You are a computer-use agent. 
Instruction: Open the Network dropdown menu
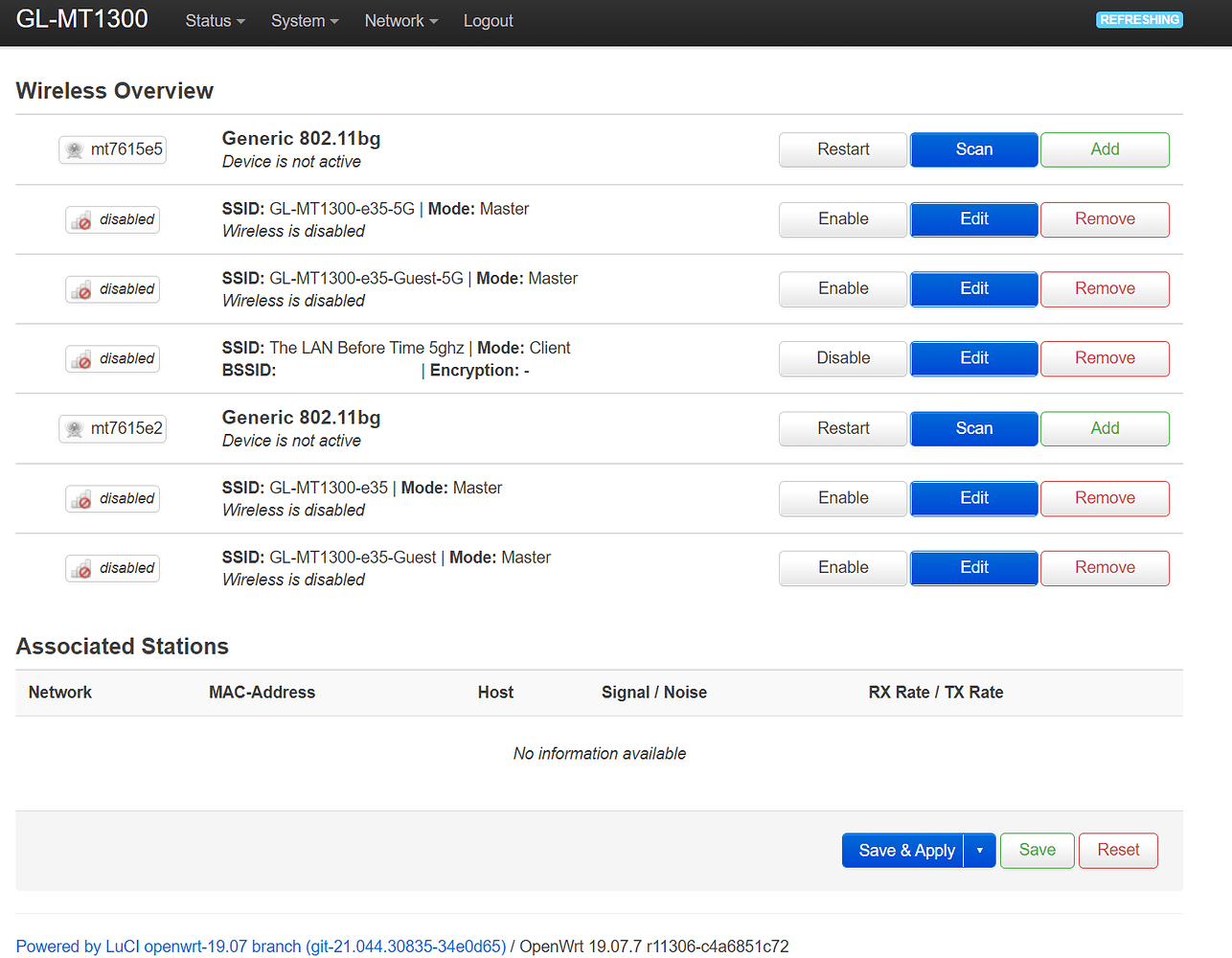400,20
